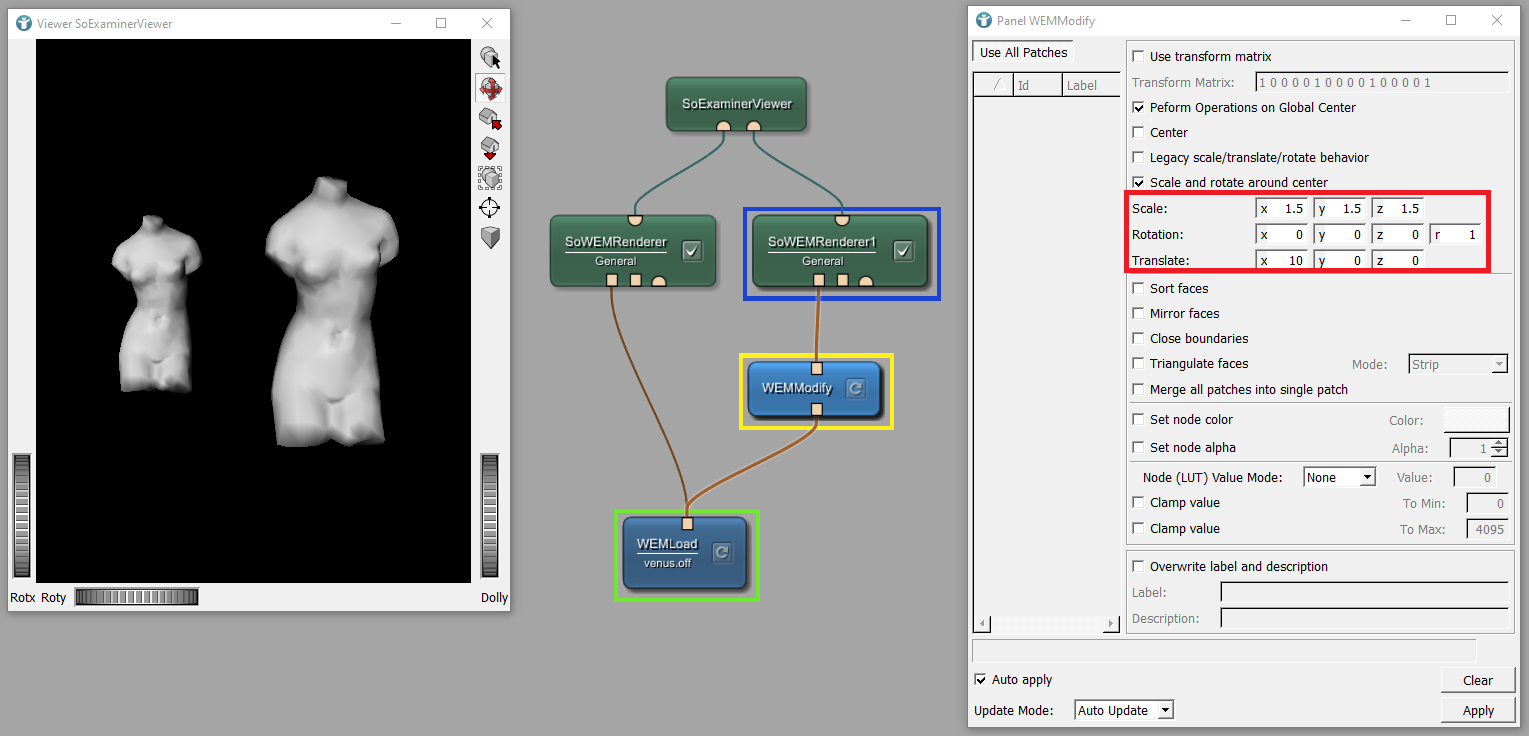Click the Set node color swatch
This screenshot has width=1529, height=736.
1476,420
